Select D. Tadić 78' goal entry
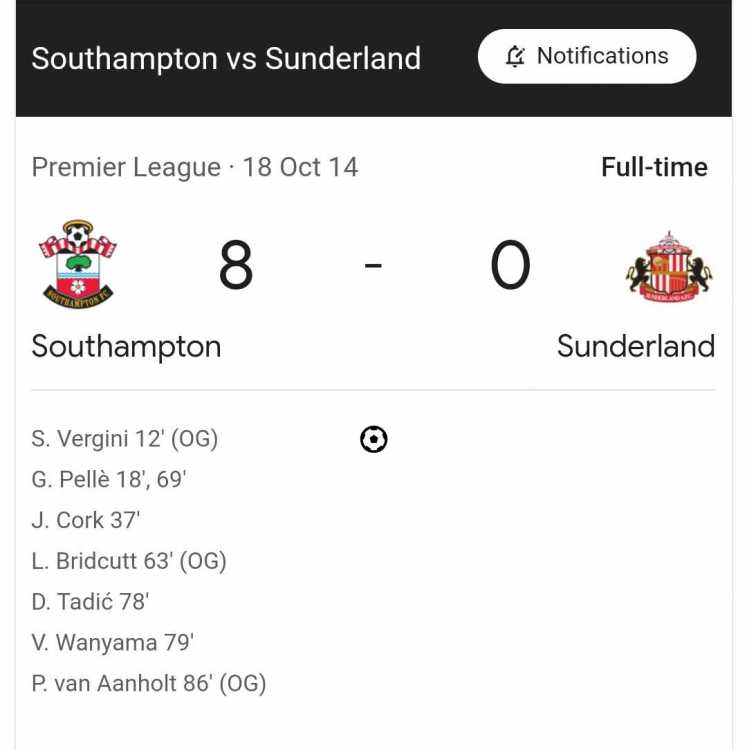 90,602
